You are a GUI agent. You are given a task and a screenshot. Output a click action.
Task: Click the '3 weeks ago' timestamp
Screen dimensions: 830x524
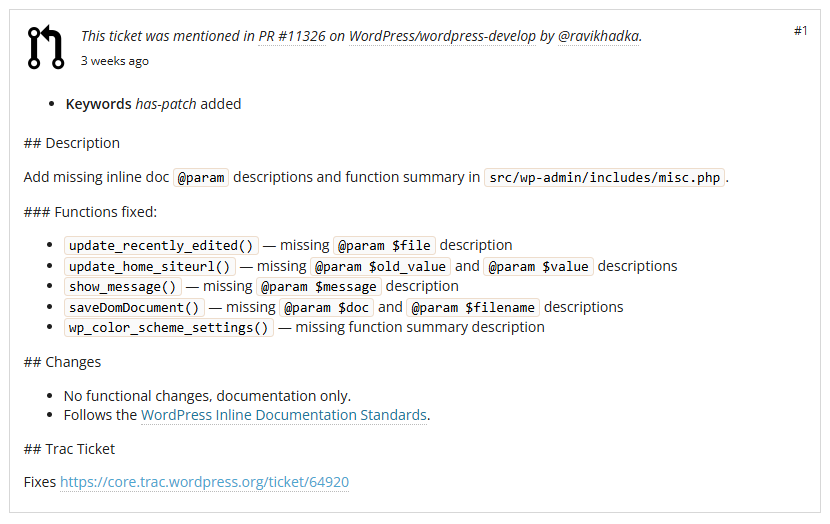pyautogui.click(x=114, y=61)
